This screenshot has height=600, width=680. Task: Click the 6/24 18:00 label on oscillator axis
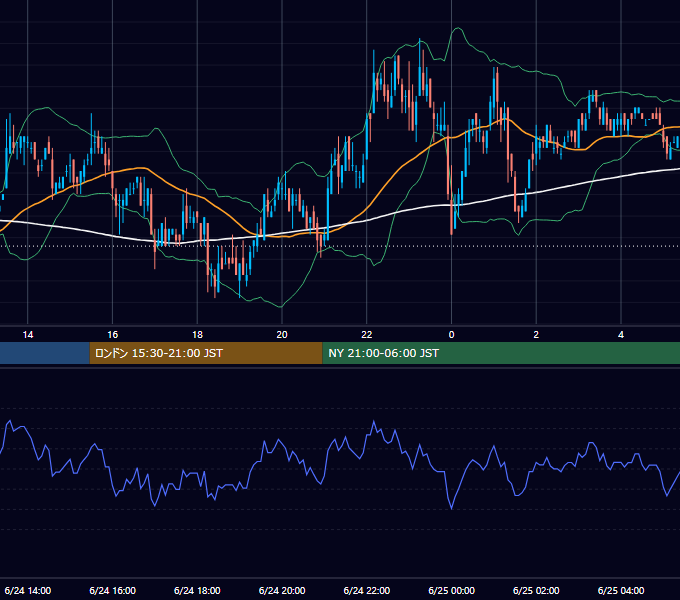tap(197, 590)
